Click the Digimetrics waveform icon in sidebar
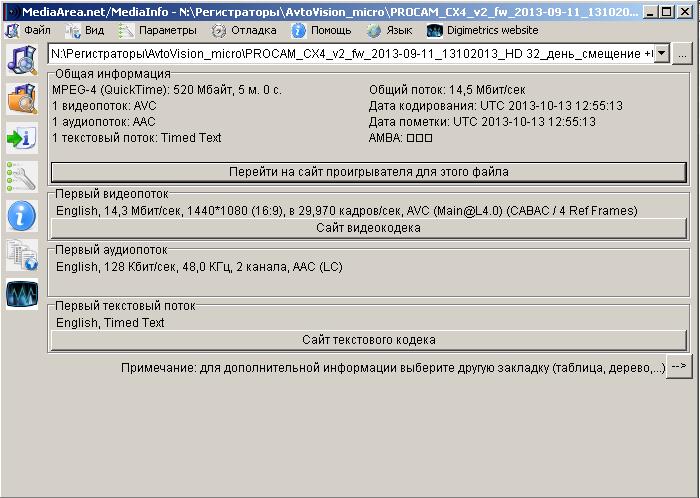The width and height of the screenshot is (700, 498). pyautogui.click(x=21, y=294)
